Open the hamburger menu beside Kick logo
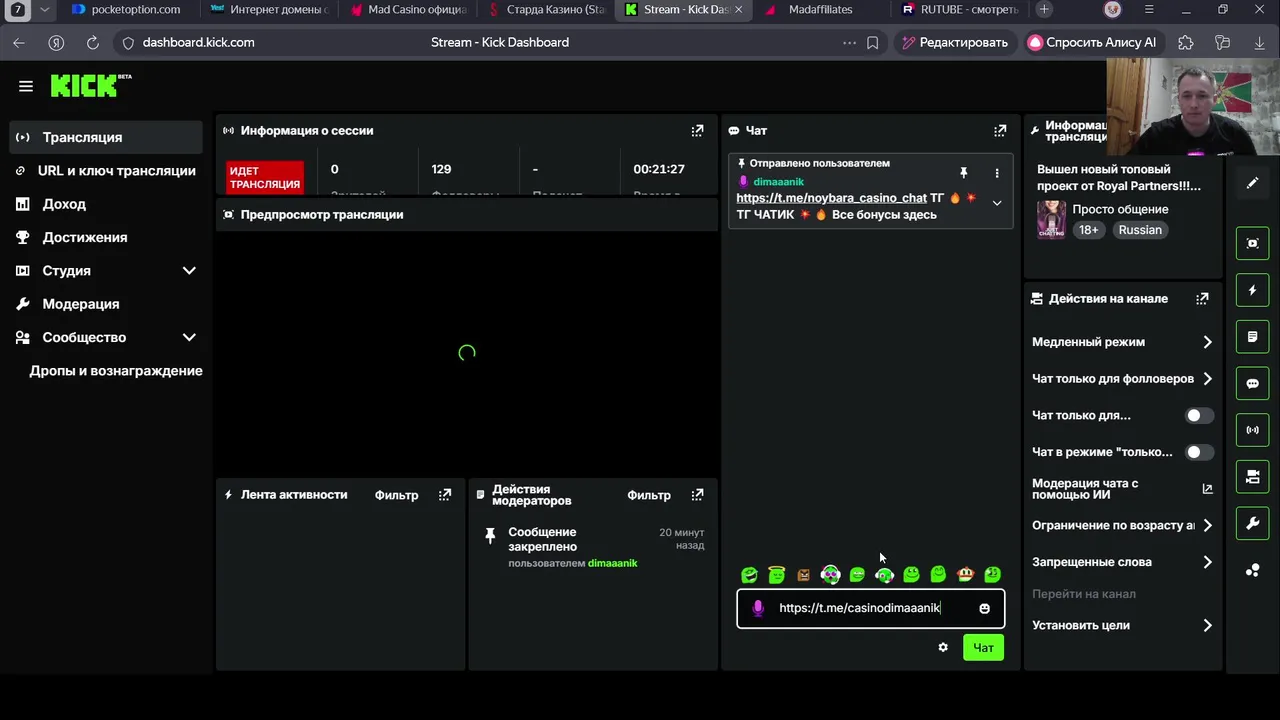Image resolution: width=1280 pixels, height=720 pixels. (x=26, y=86)
